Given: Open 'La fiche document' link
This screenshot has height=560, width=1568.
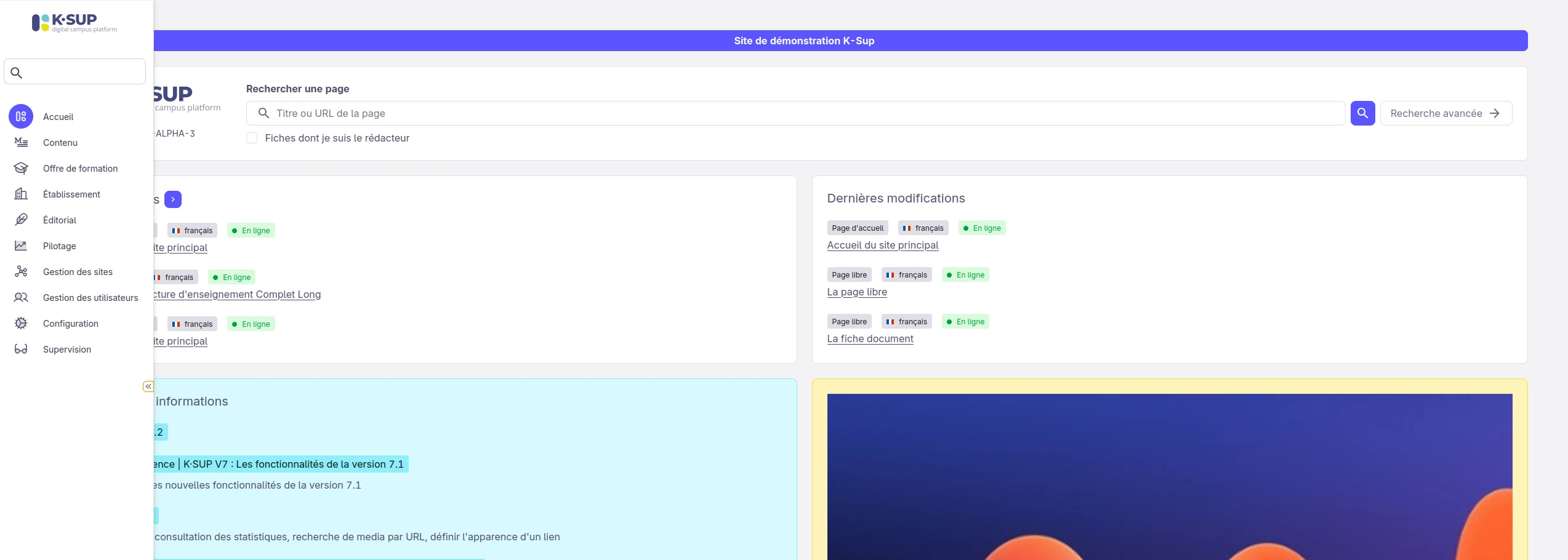Looking at the screenshot, I should pos(870,338).
